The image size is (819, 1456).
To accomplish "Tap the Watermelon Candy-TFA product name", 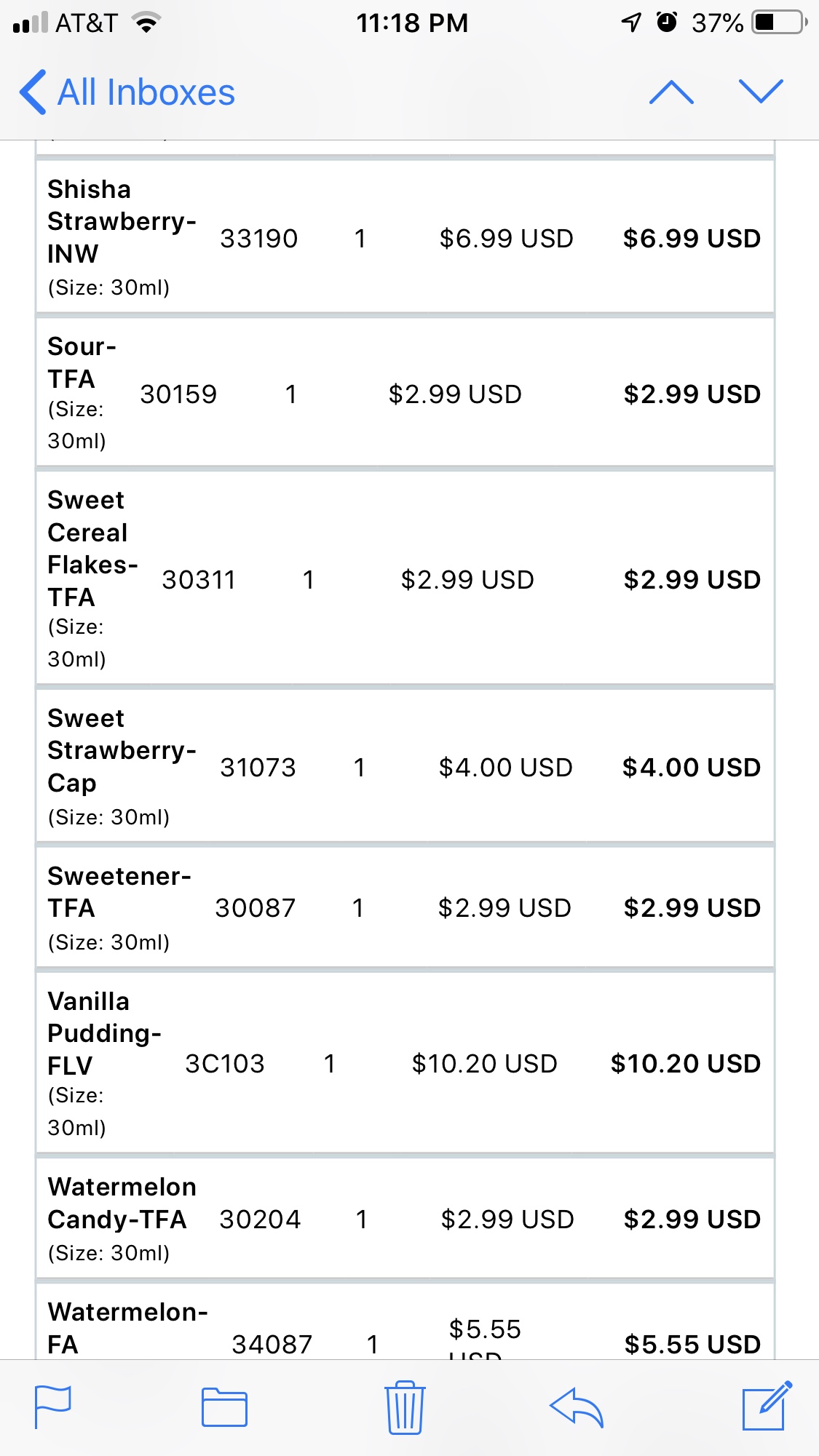I will [x=121, y=1203].
